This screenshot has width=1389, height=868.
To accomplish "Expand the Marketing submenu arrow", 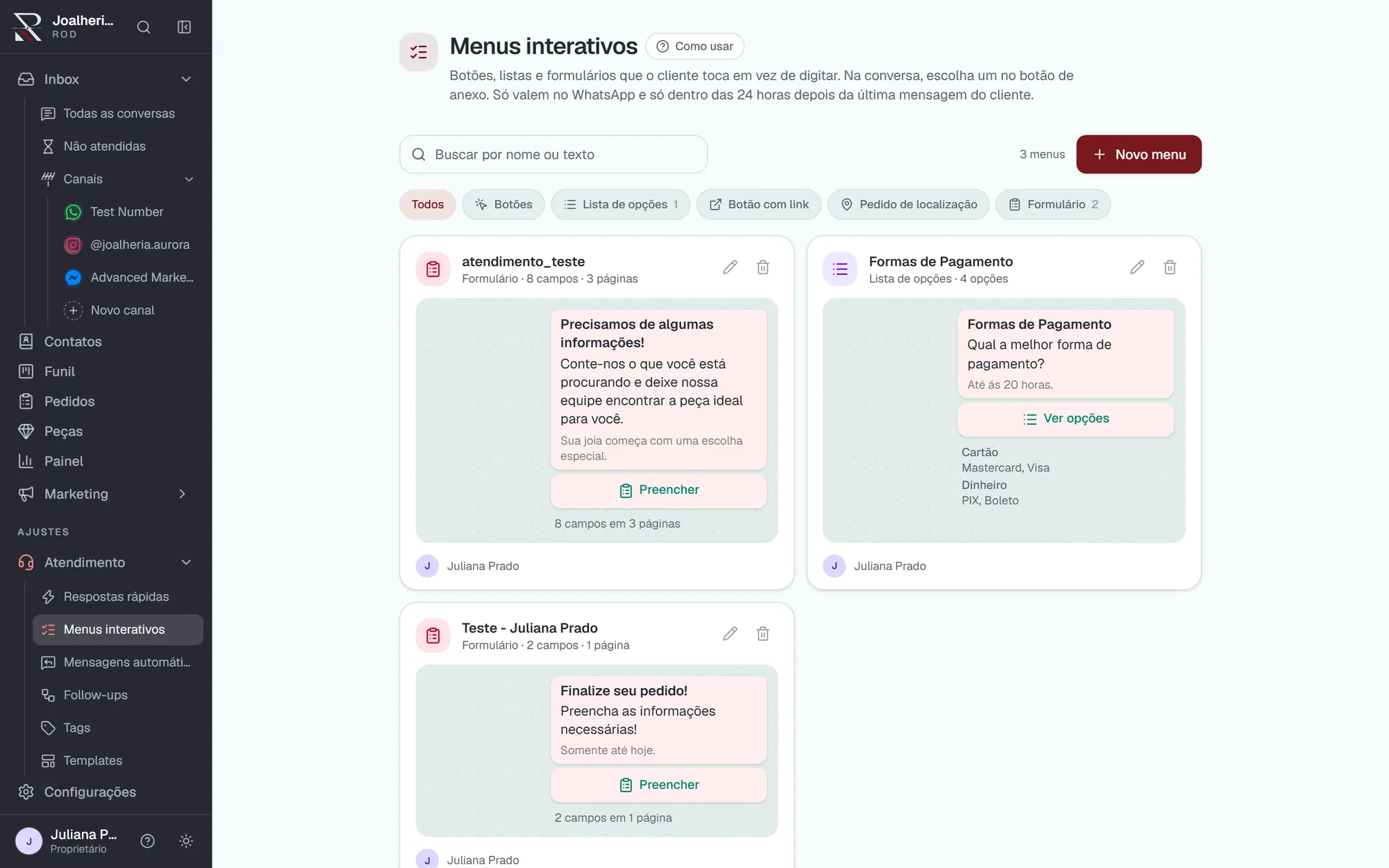I will tap(183, 494).
